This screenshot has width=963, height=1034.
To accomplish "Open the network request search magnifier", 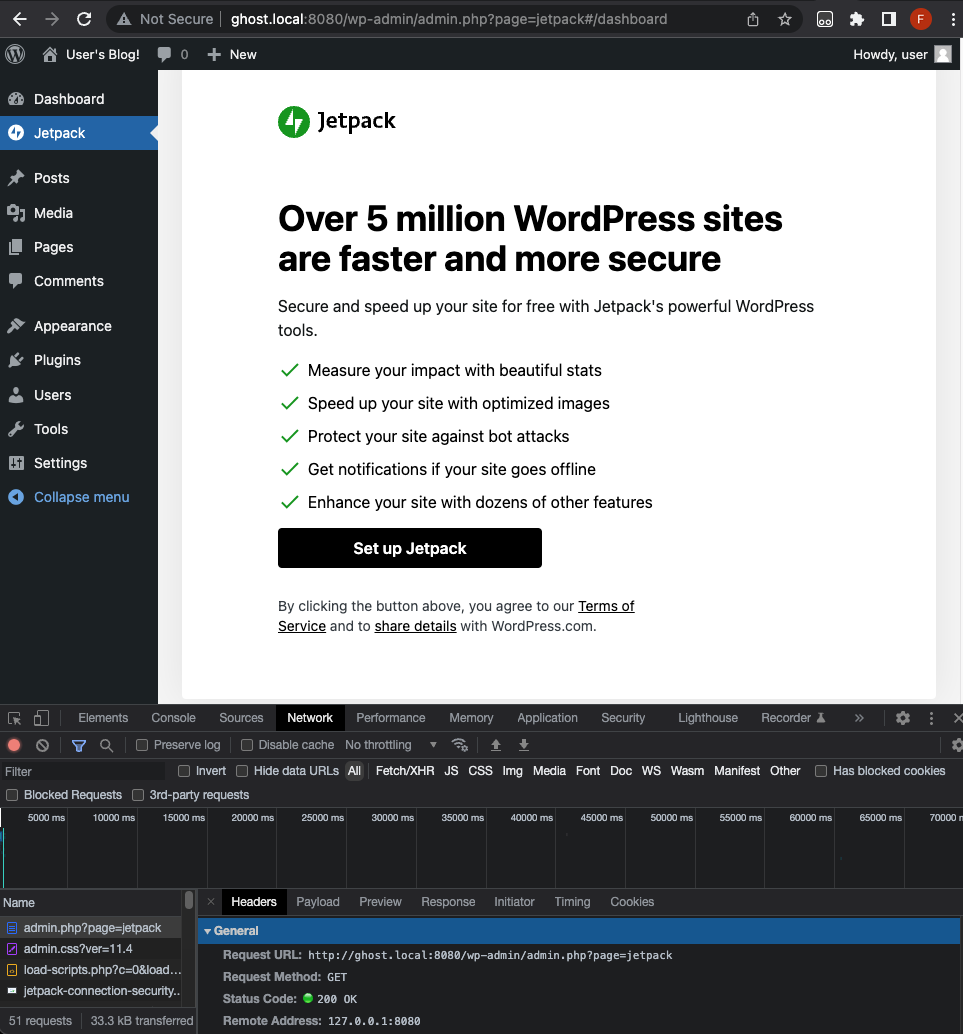I will click(x=104, y=744).
